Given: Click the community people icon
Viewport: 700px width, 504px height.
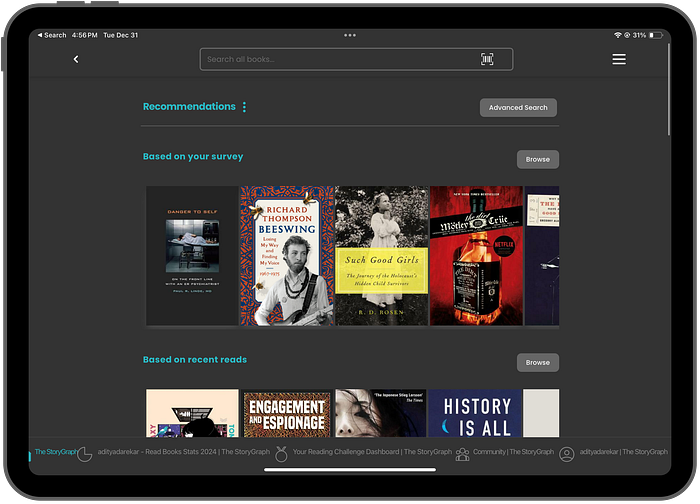Looking at the screenshot, I should point(462,454).
